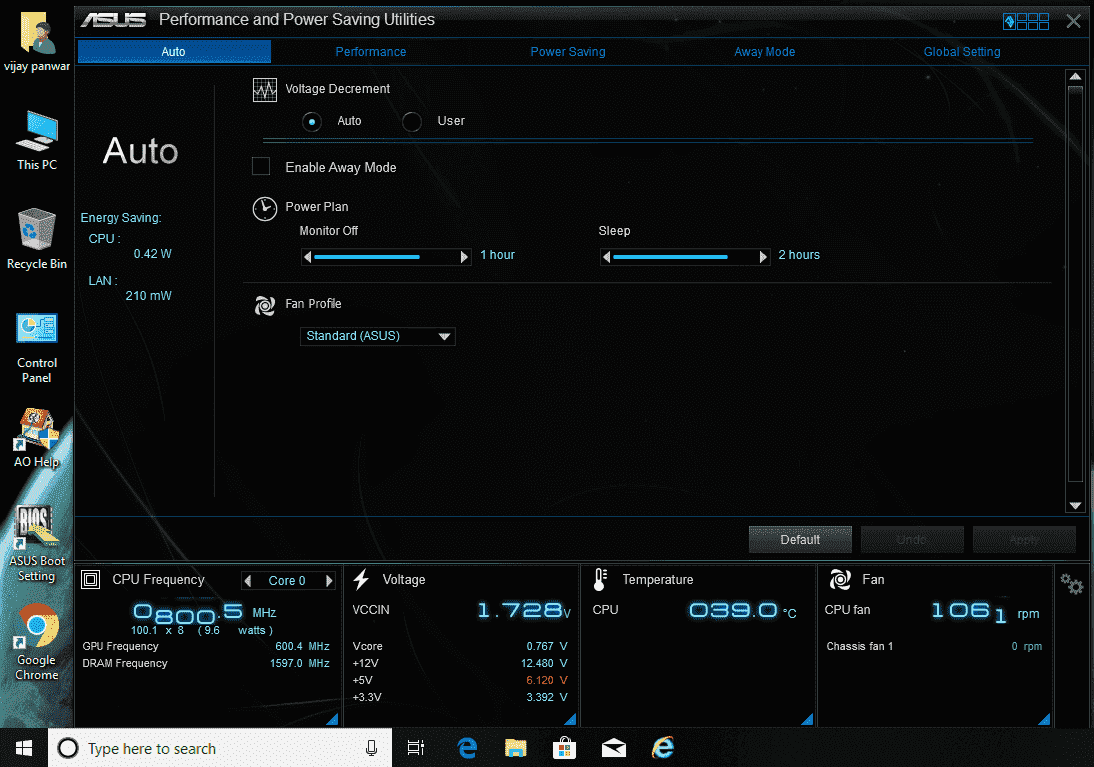Open the Fan Profile Standard (ASUS) dropdown
The height and width of the screenshot is (767, 1094).
pyautogui.click(x=377, y=336)
